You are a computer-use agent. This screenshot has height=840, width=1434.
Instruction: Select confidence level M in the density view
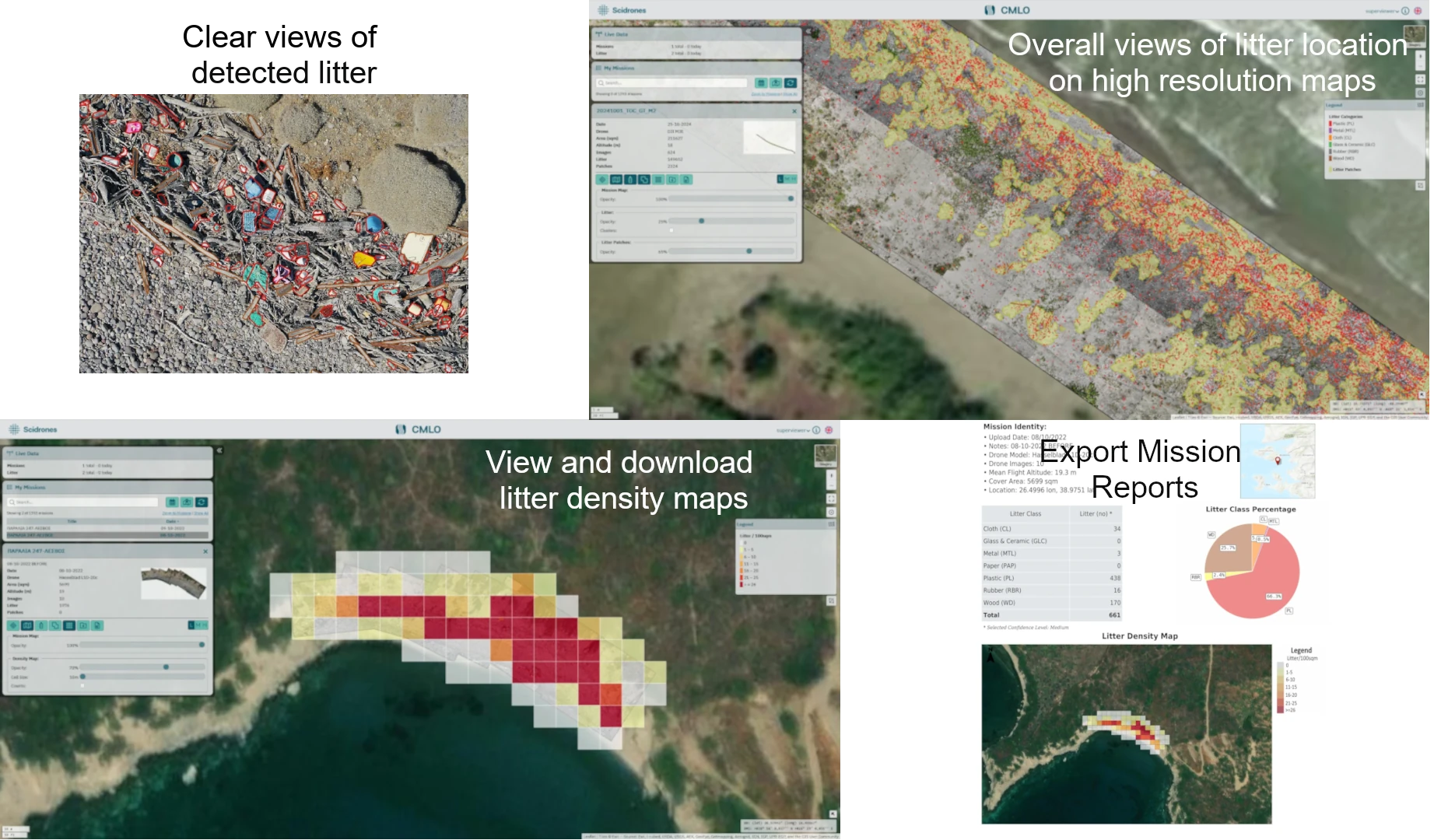(198, 625)
